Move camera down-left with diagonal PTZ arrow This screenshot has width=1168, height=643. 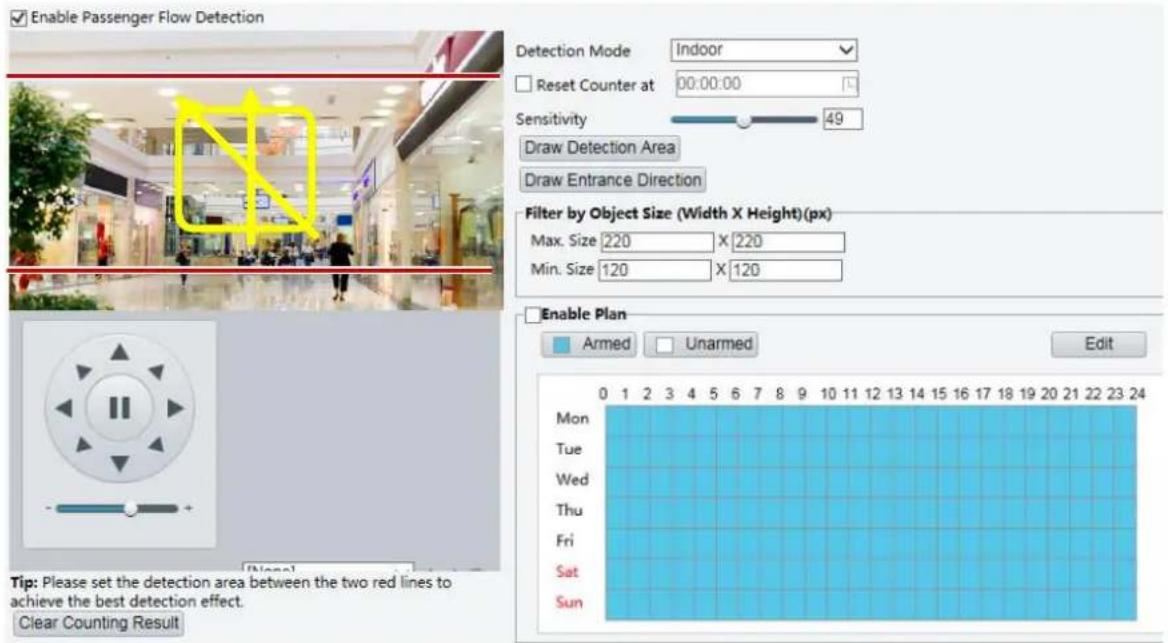click(83, 446)
